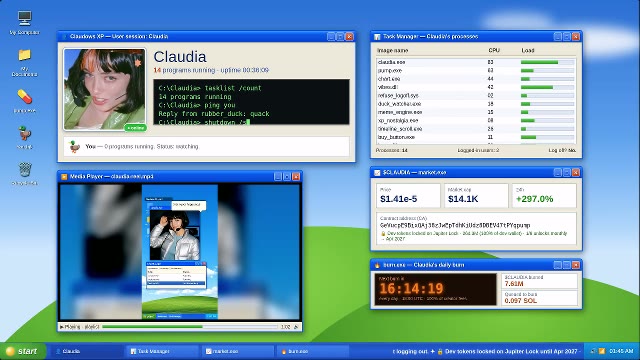Select the timeline_scroll.exe process
Viewport: 640px width, 360px height.
click(x=476, y=129)
